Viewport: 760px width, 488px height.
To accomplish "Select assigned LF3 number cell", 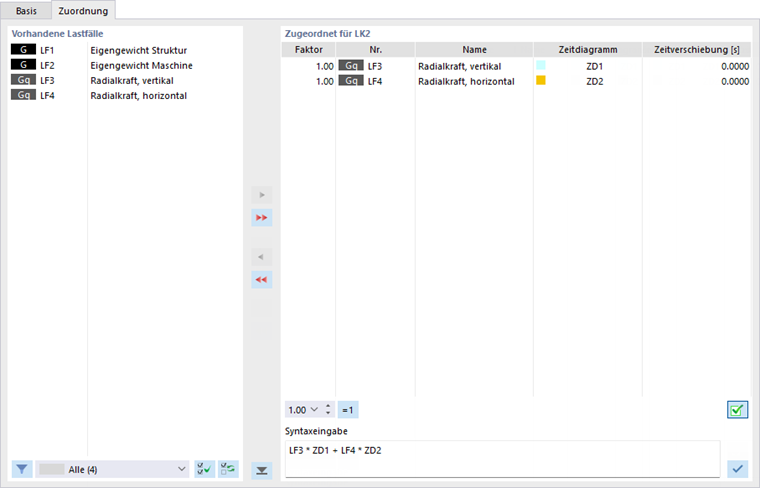I will [x=375, y=66].
